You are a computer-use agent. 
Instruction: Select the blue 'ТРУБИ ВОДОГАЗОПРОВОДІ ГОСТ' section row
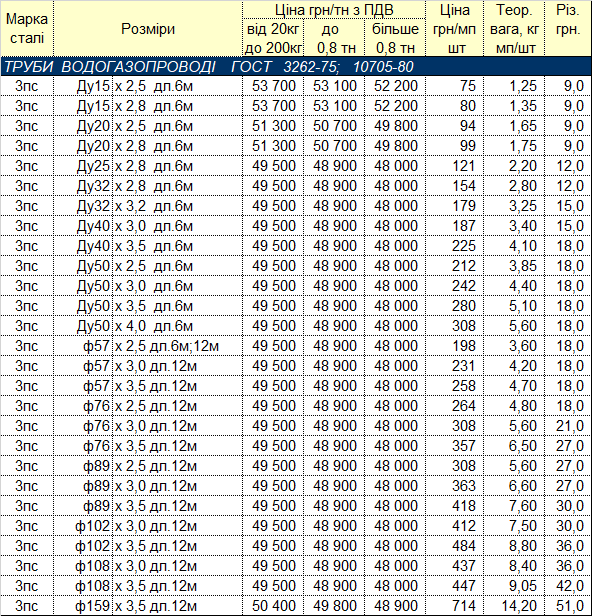[296, 66]
